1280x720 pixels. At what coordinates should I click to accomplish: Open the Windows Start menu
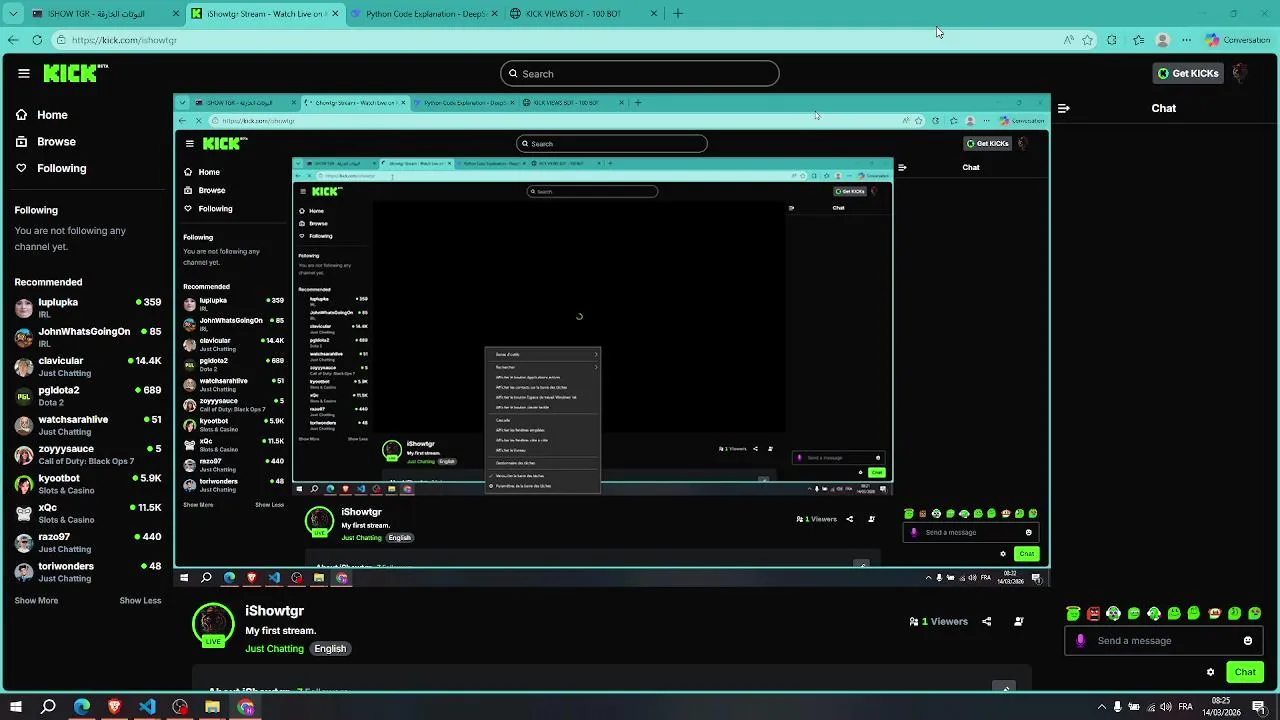[16, 707]
